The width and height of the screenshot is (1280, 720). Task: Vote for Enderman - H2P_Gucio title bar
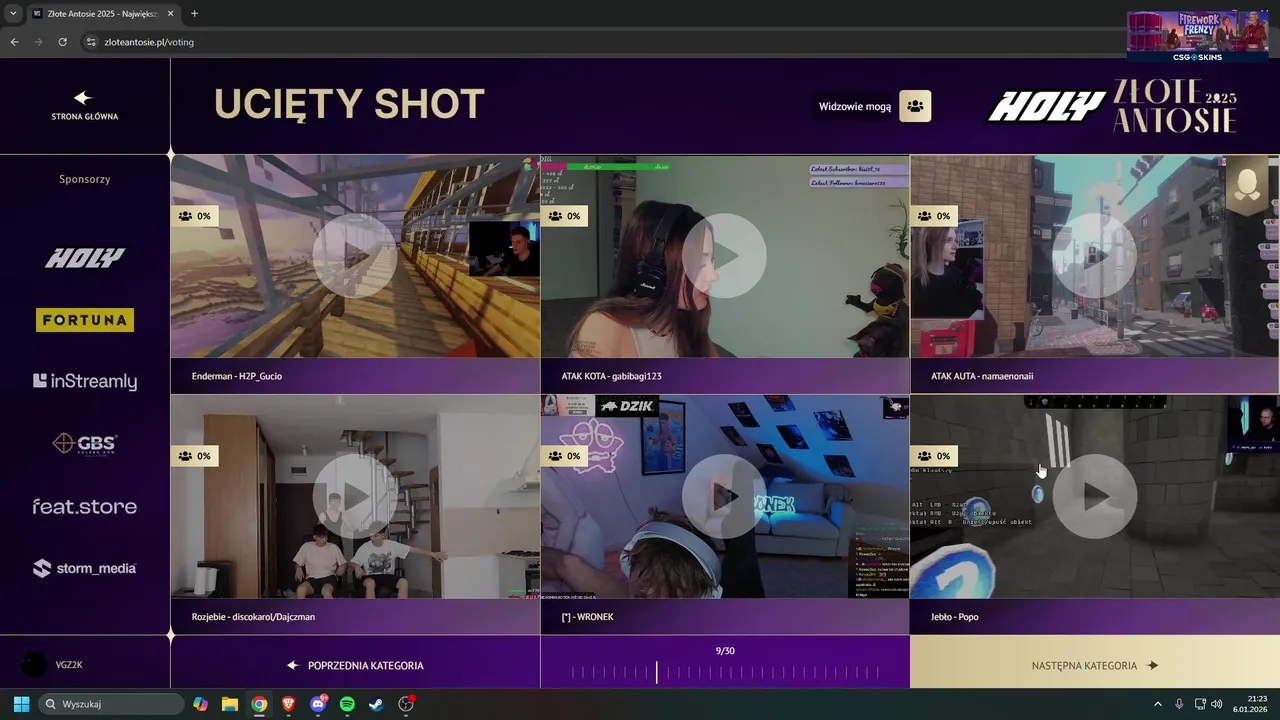pos(355,376)
